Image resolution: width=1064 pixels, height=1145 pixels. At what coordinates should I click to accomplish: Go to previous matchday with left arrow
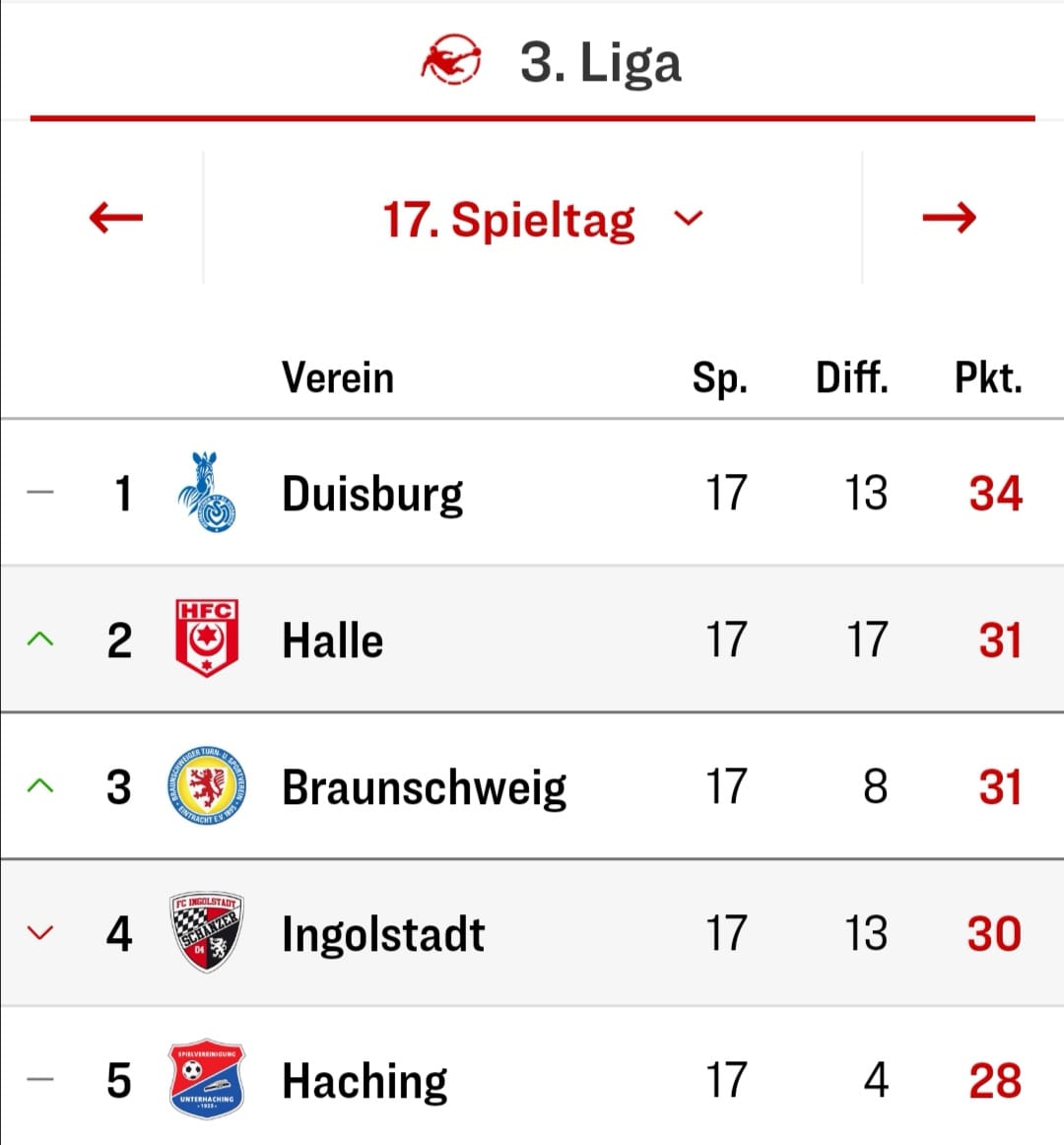pyautogui.click(x=115, y=218)
